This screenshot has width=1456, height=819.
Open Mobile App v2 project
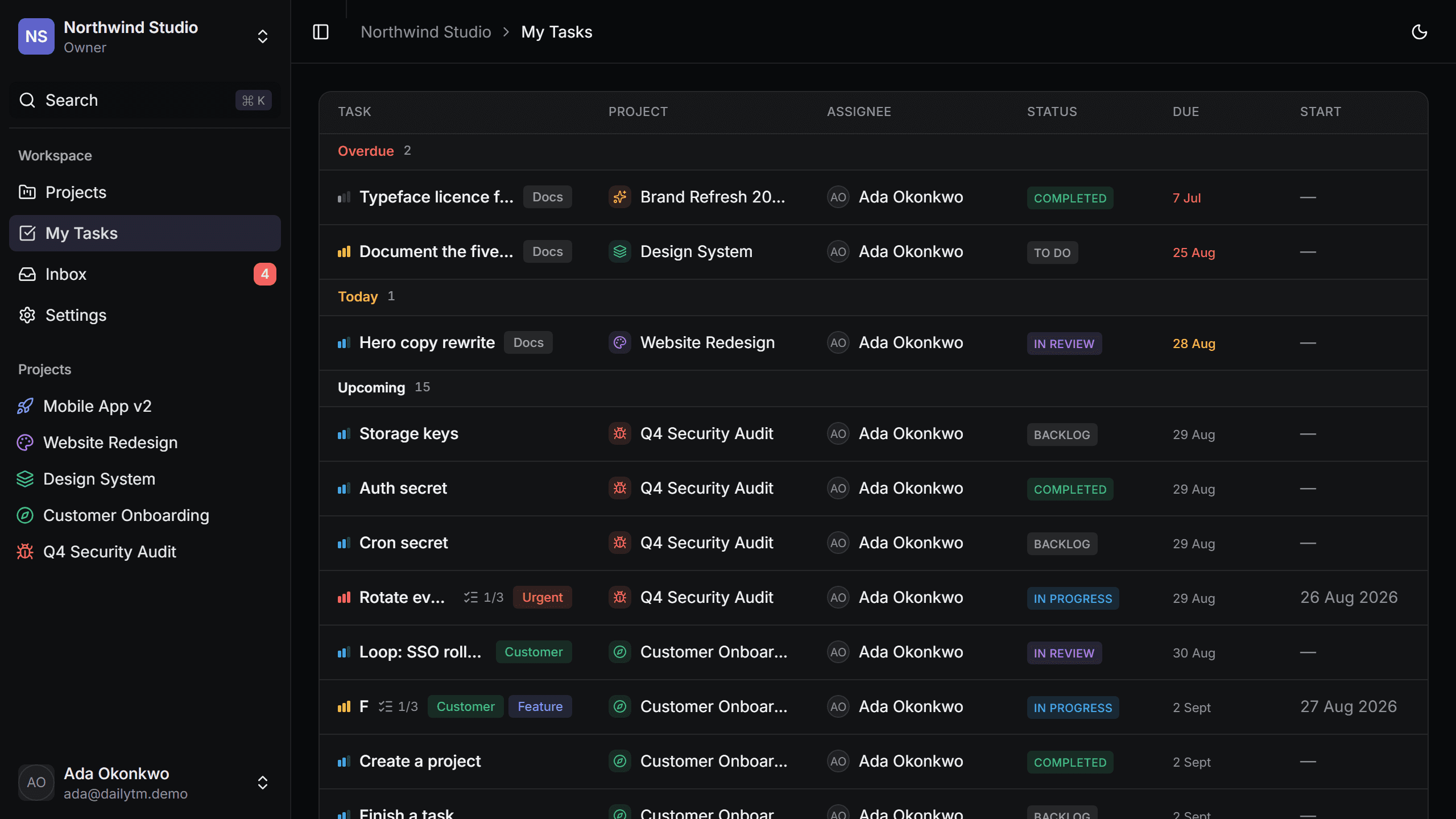click(x=145, y=406)
